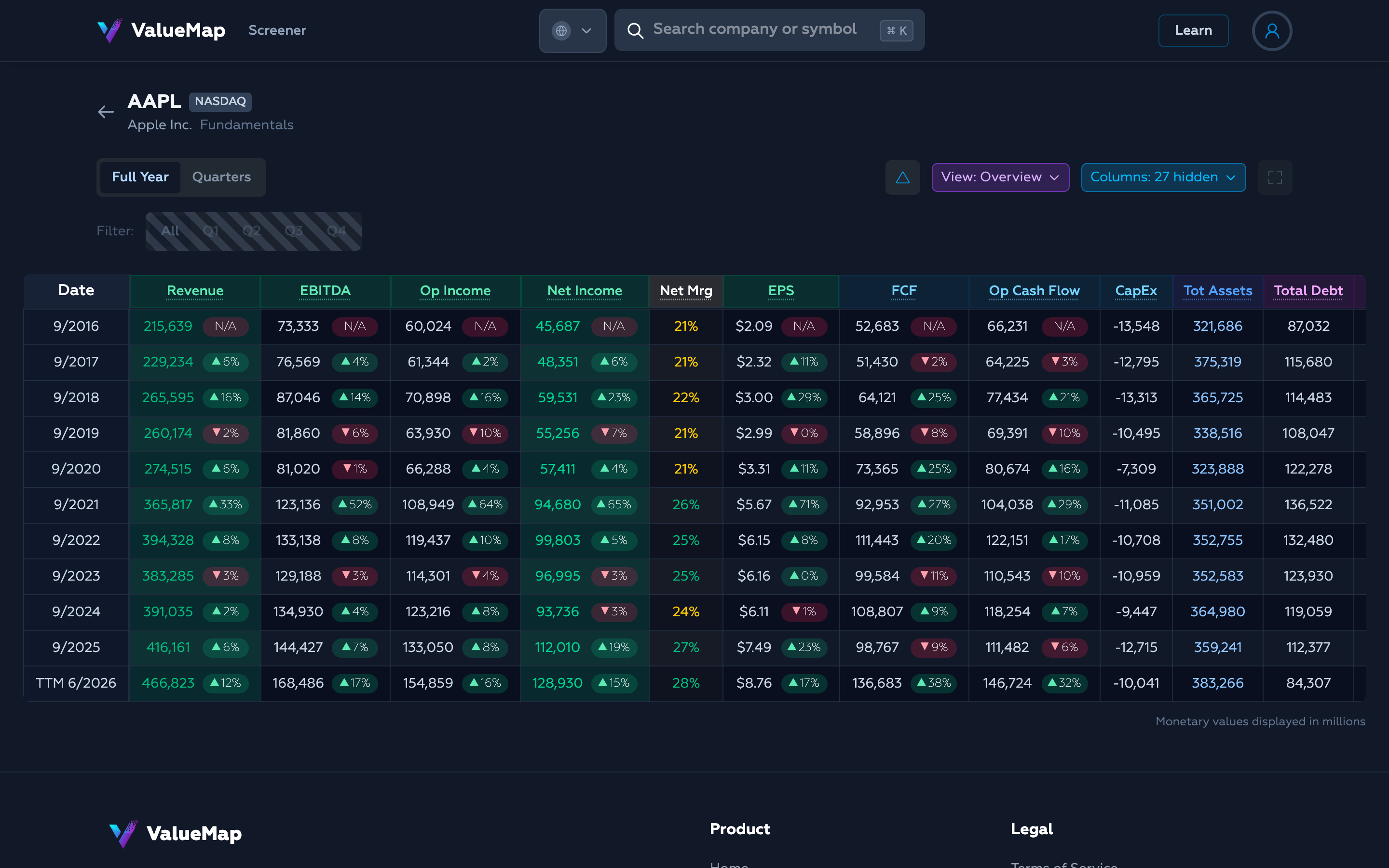
Task: Click the FCF column header
Action: point(904,291)
